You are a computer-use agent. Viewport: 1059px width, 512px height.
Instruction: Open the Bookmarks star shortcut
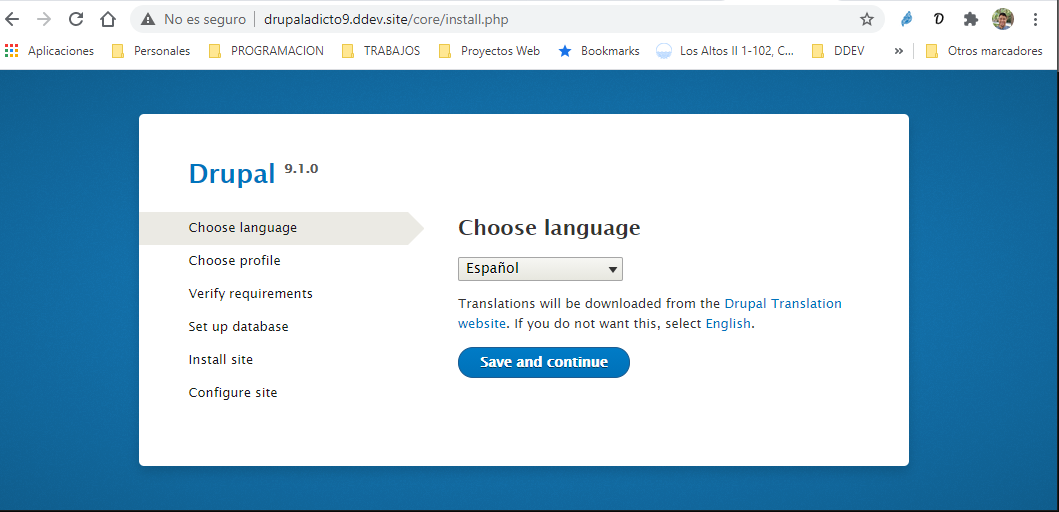click(599, 51)
